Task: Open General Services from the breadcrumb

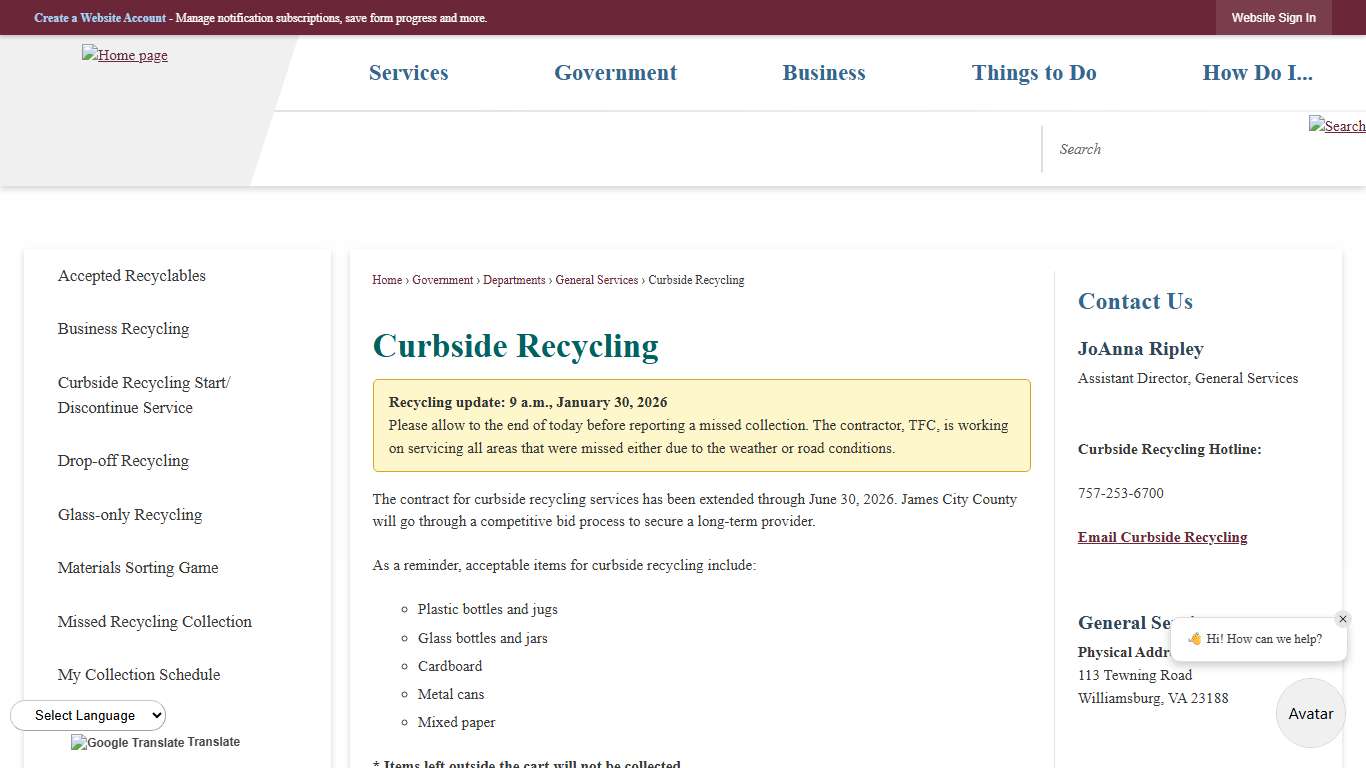Action: pyautogui.click(x=597, y=280)
